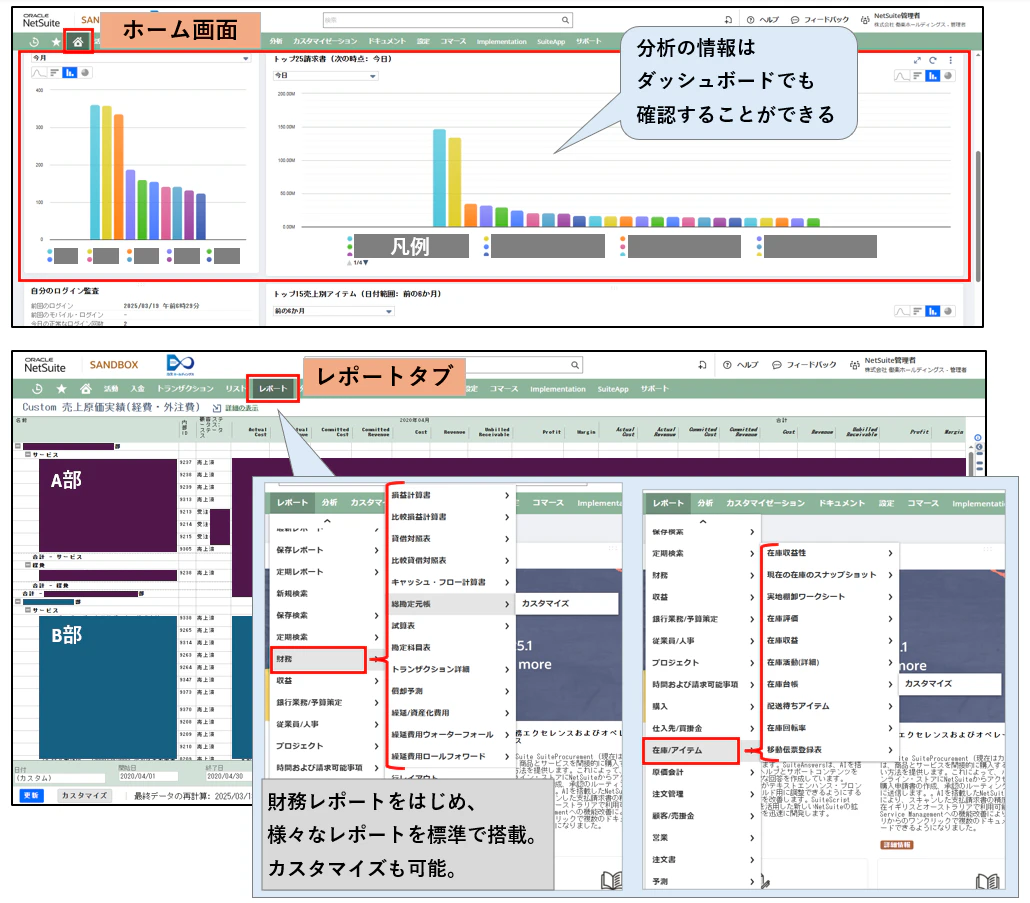Switch Top 25 portlet to line chart
Viewport: 1030px width, 903px height.
tap(902, 76)
